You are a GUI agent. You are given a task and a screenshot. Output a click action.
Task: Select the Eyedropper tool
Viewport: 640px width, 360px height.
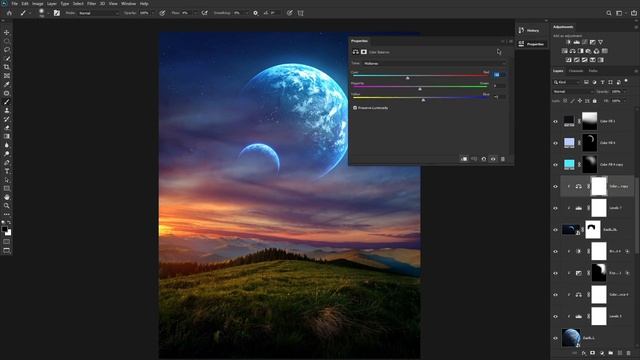point(7,84)
